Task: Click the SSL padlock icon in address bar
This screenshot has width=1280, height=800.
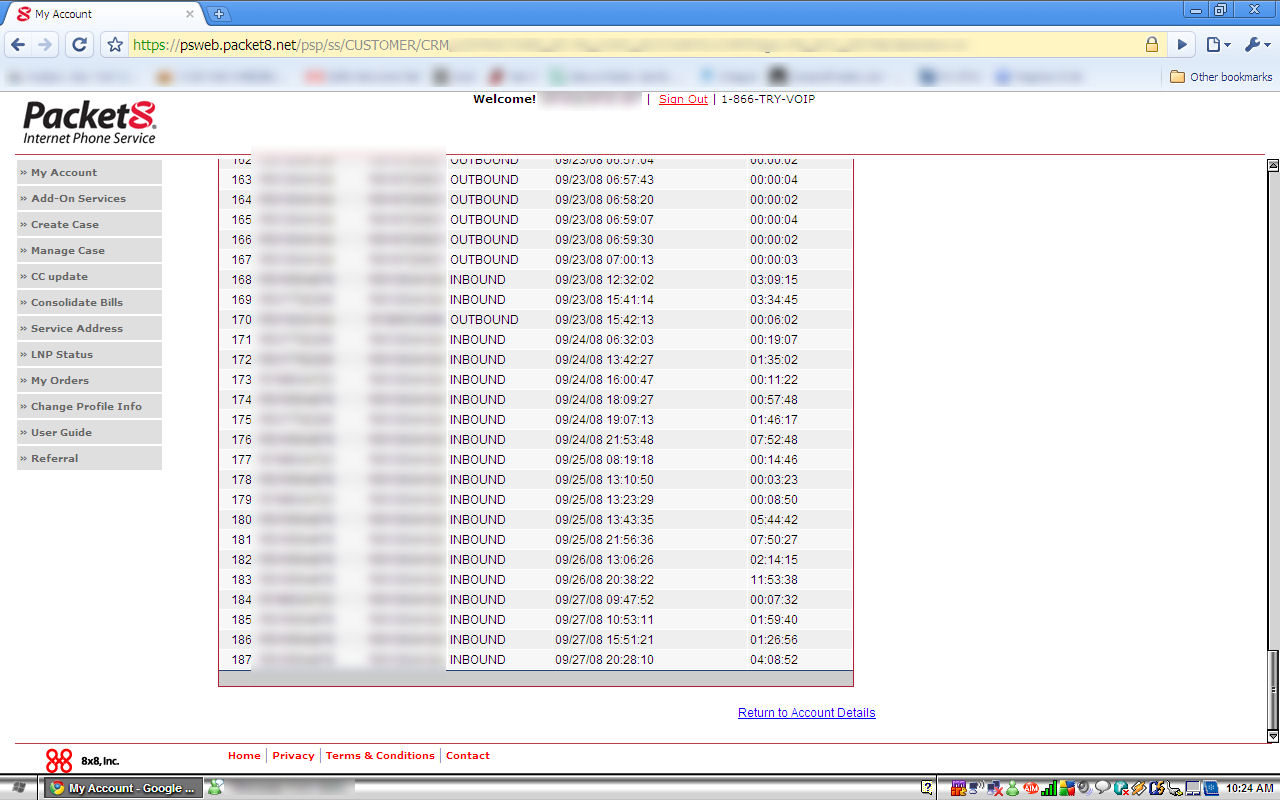Action: click(x=1152, y=45)
